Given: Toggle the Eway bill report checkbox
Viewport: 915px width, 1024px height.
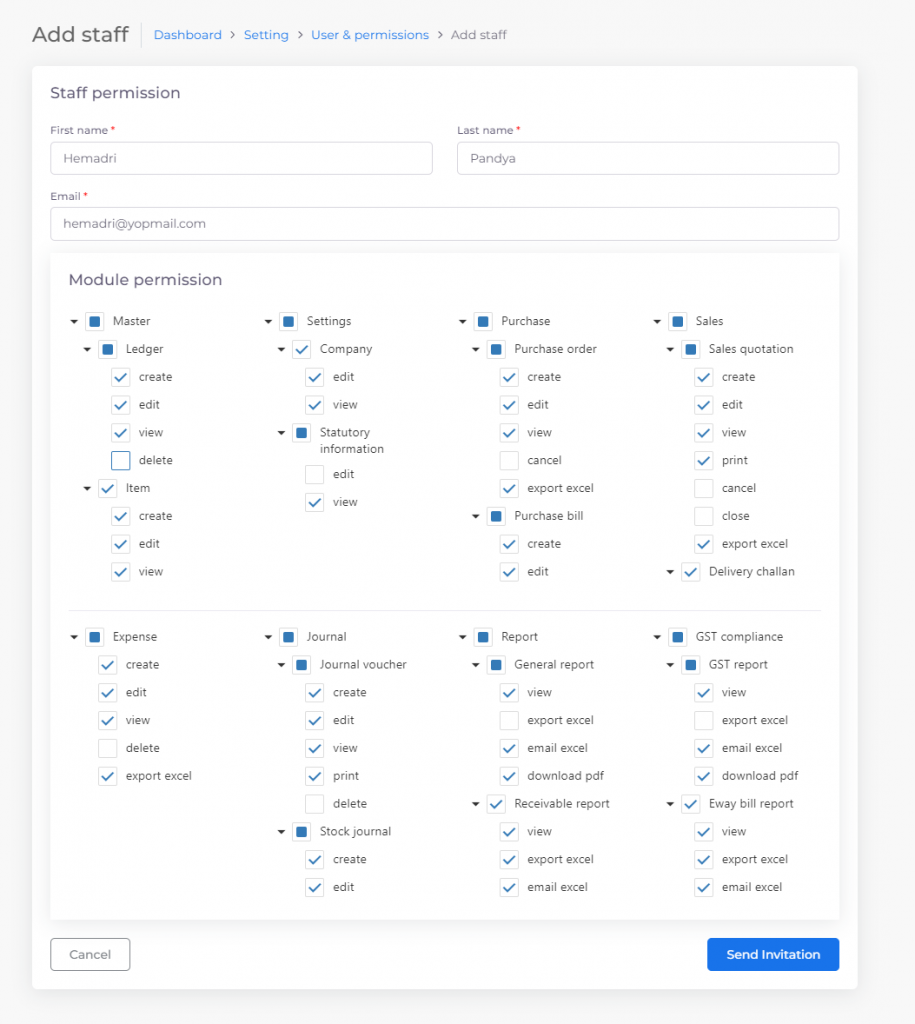Looking at the screenshot, I should 690,804.
